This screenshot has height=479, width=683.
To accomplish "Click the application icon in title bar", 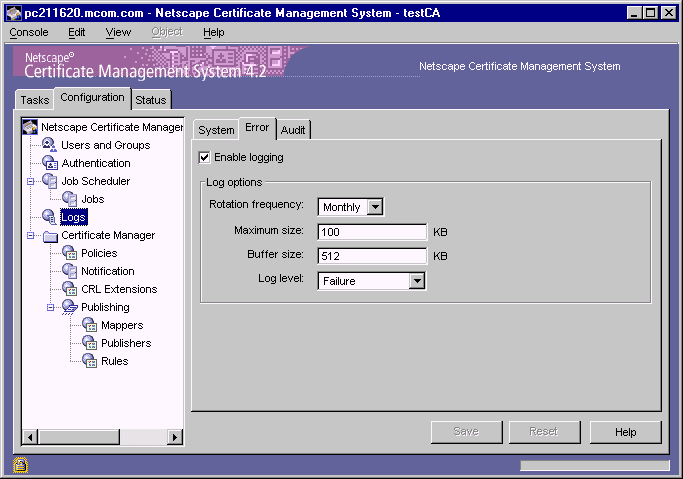I will [x=14, y=13].
